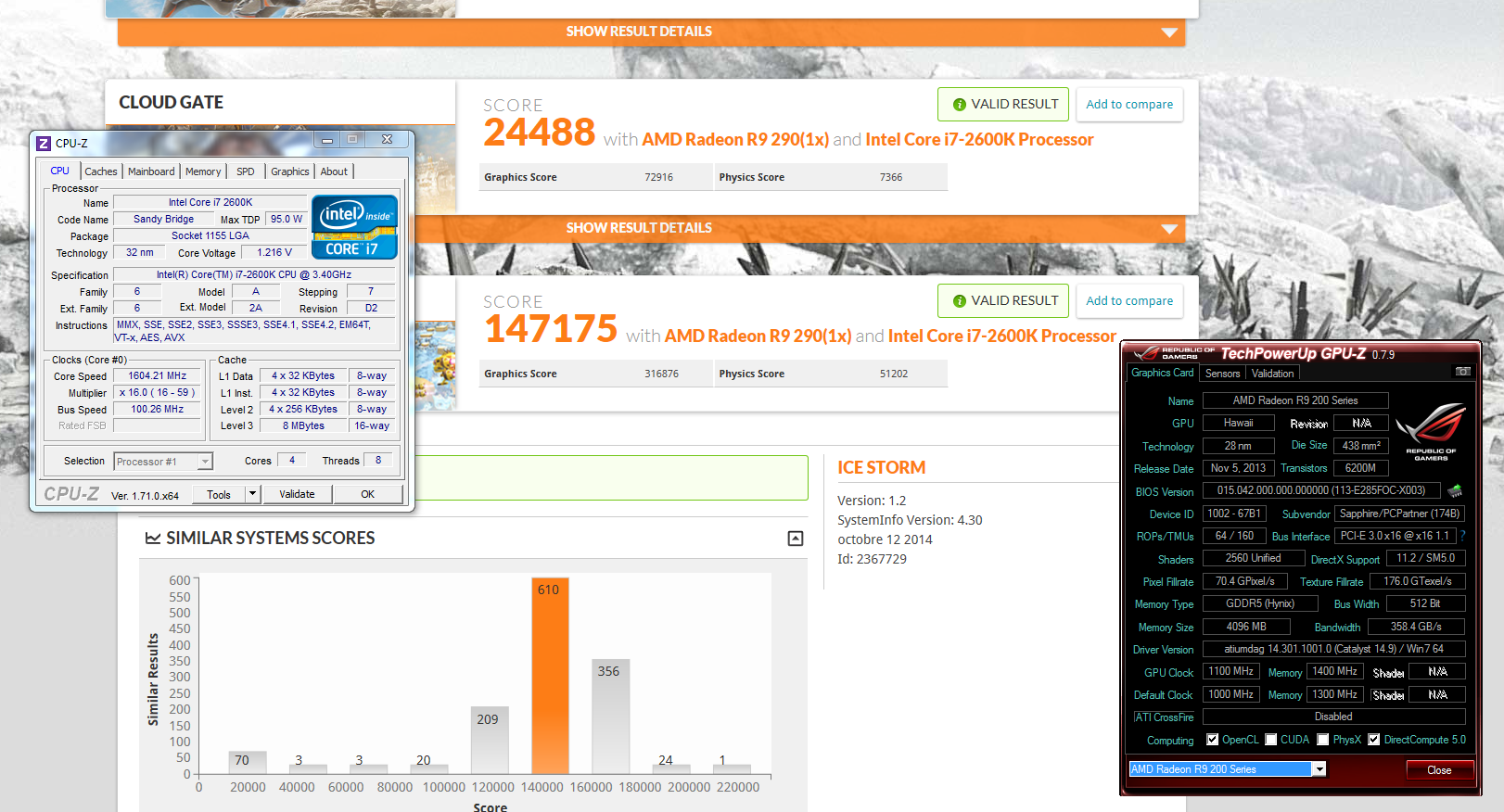The height and width of the screenshot is (812, 1504).
Task: Select the CPU tab in CPU-Z
Action: [x=60, y=171]
